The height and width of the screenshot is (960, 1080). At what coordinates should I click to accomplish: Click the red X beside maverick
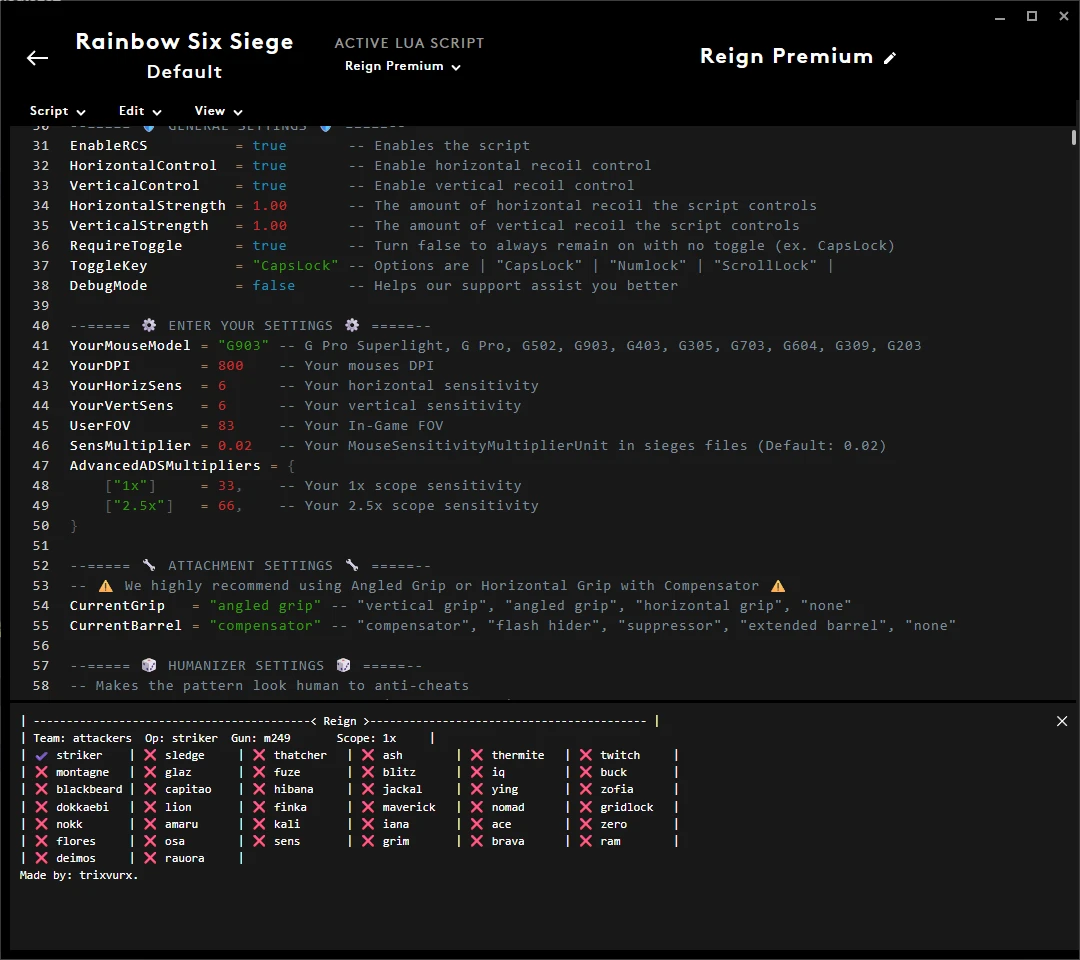(368, 807)
